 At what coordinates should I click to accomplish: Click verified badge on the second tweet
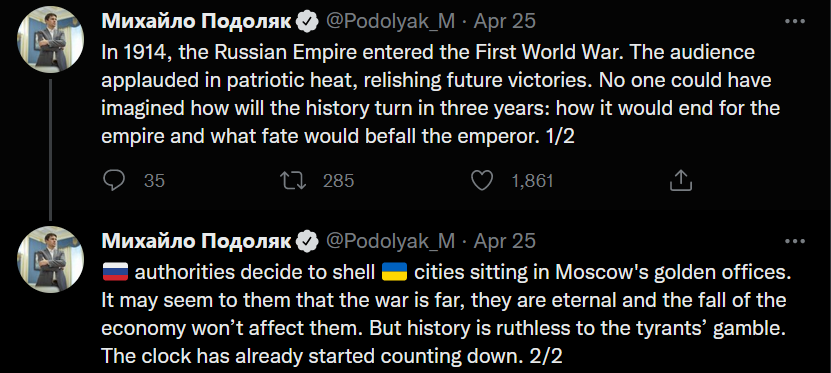click(x=309, y=242)
